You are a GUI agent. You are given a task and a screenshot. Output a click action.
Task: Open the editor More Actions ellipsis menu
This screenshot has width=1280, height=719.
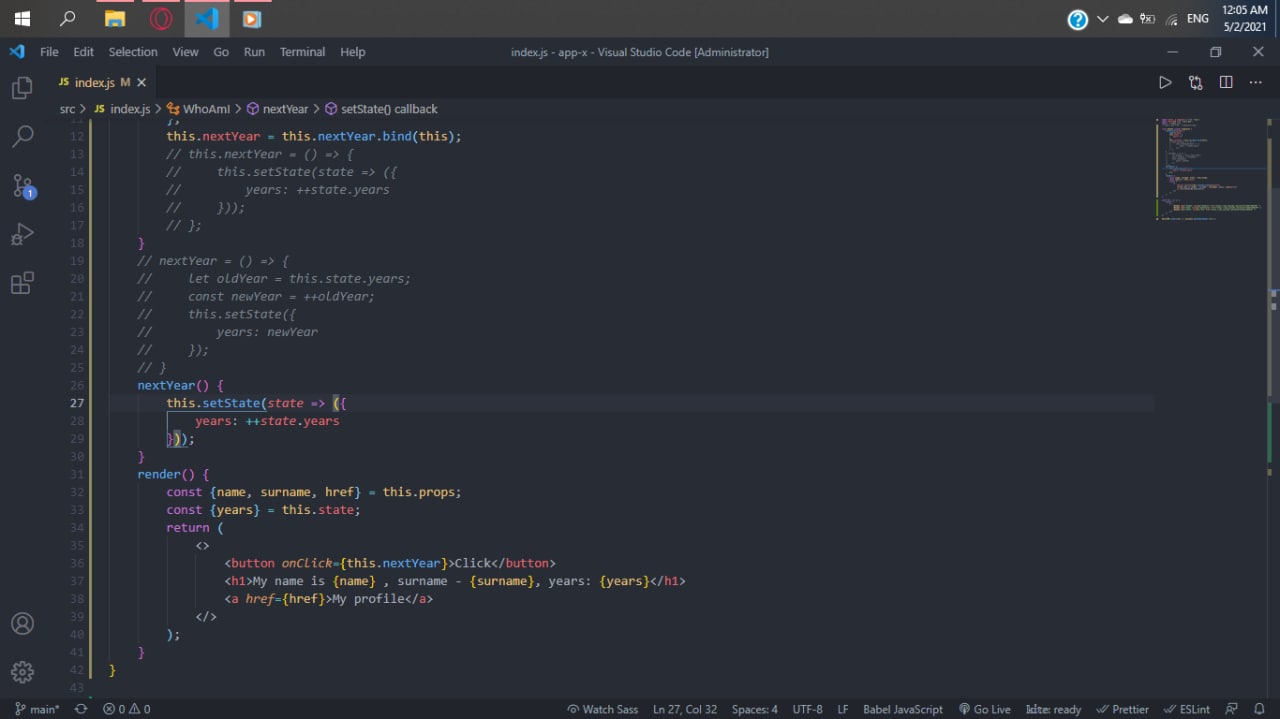1256,83
